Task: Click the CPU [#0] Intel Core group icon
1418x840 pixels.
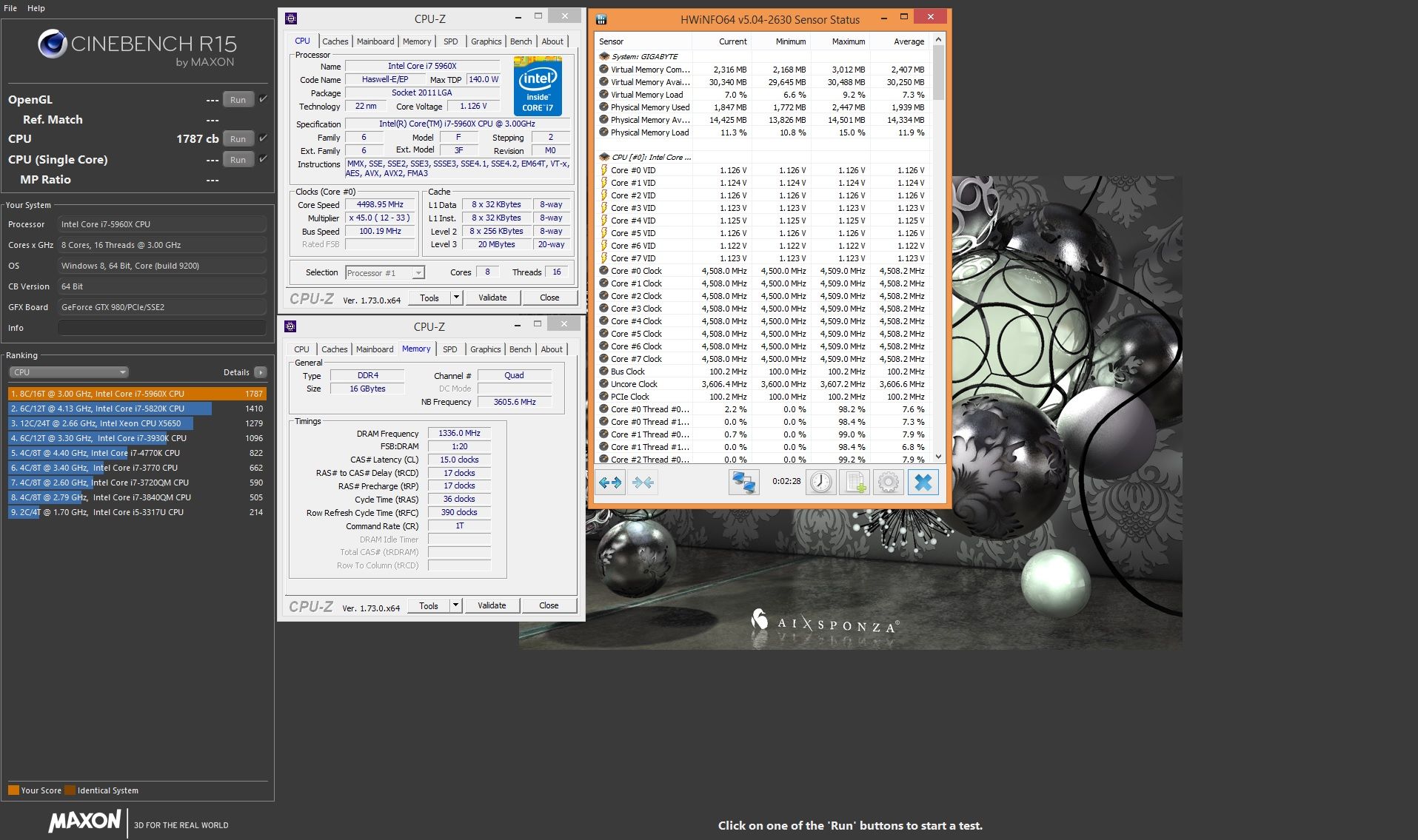Action: [603, 157]
